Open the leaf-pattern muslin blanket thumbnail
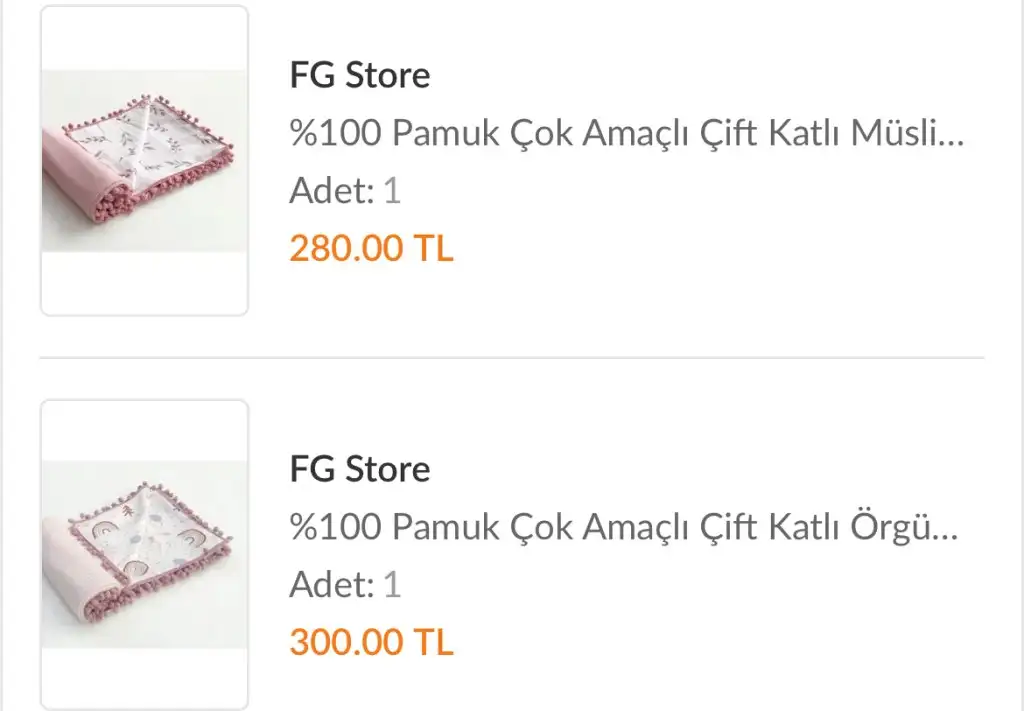 click(x=144, y=161)
